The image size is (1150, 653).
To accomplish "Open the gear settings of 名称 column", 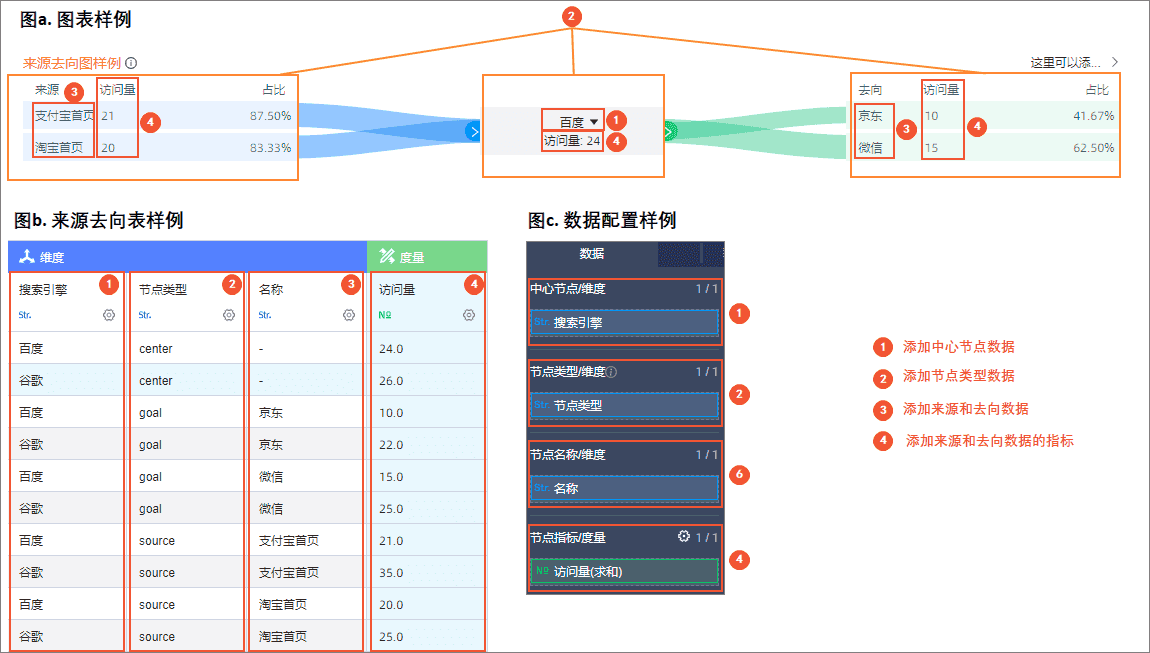I will (x=348, y=315).
